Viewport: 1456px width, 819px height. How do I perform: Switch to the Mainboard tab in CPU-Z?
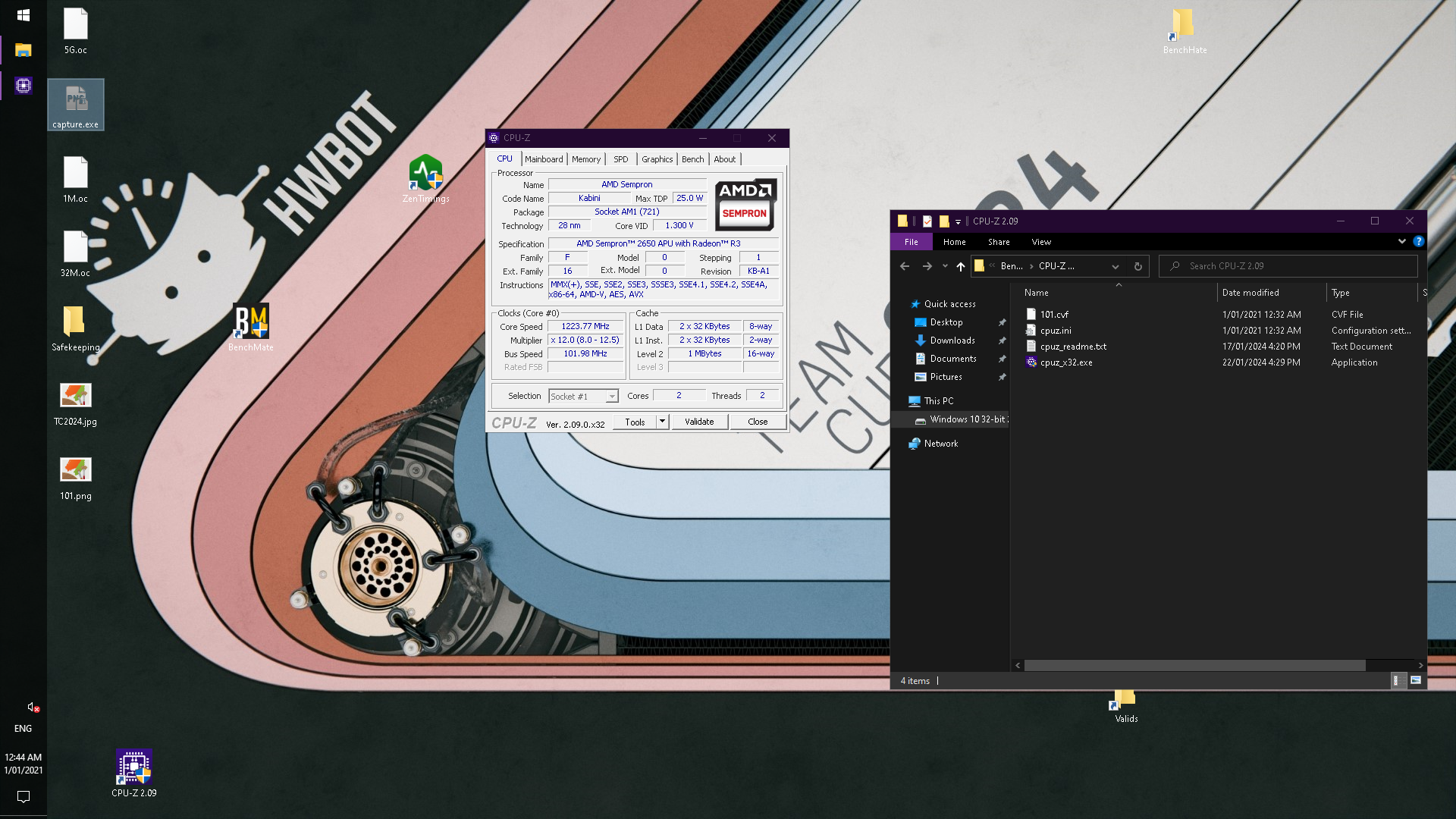pos(544,159)
